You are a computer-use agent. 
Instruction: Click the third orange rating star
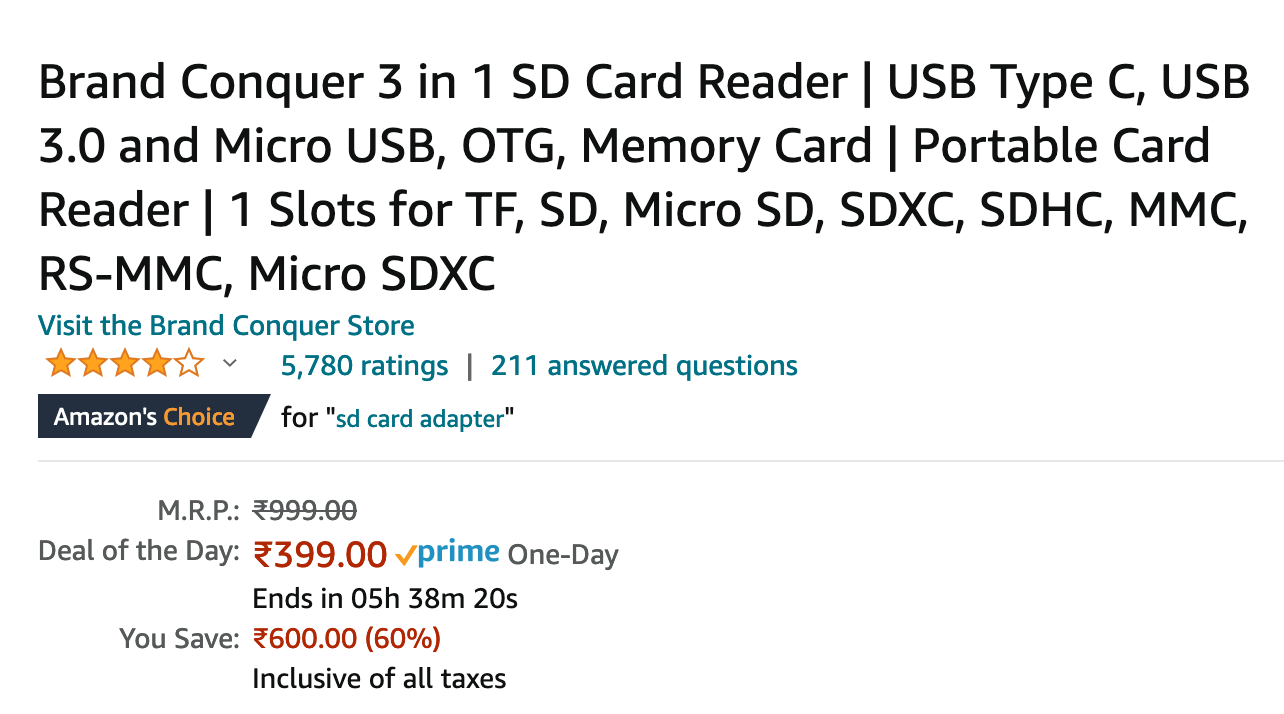[124, 364]
